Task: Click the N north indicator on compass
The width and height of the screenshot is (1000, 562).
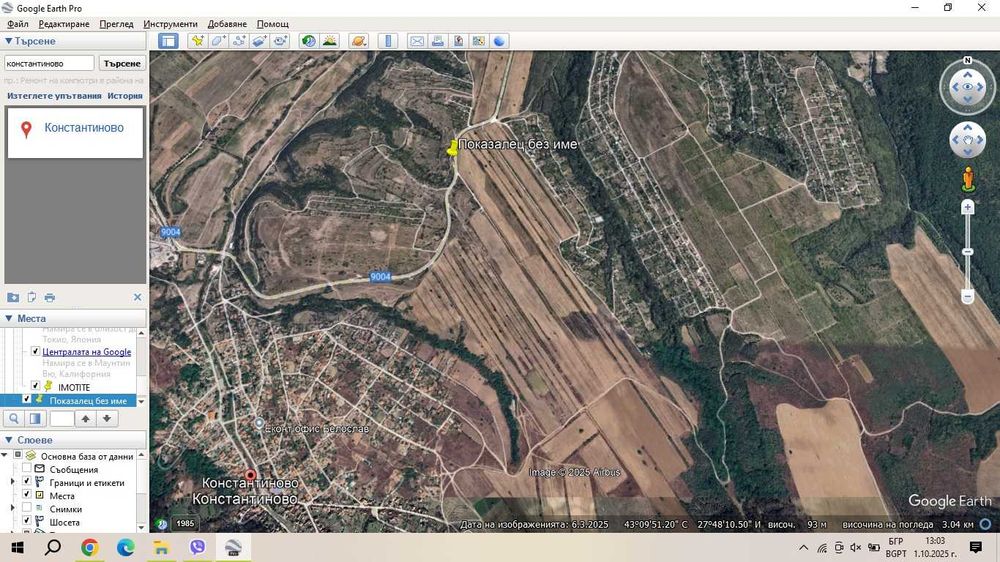Action: click(x=967, y=60)
